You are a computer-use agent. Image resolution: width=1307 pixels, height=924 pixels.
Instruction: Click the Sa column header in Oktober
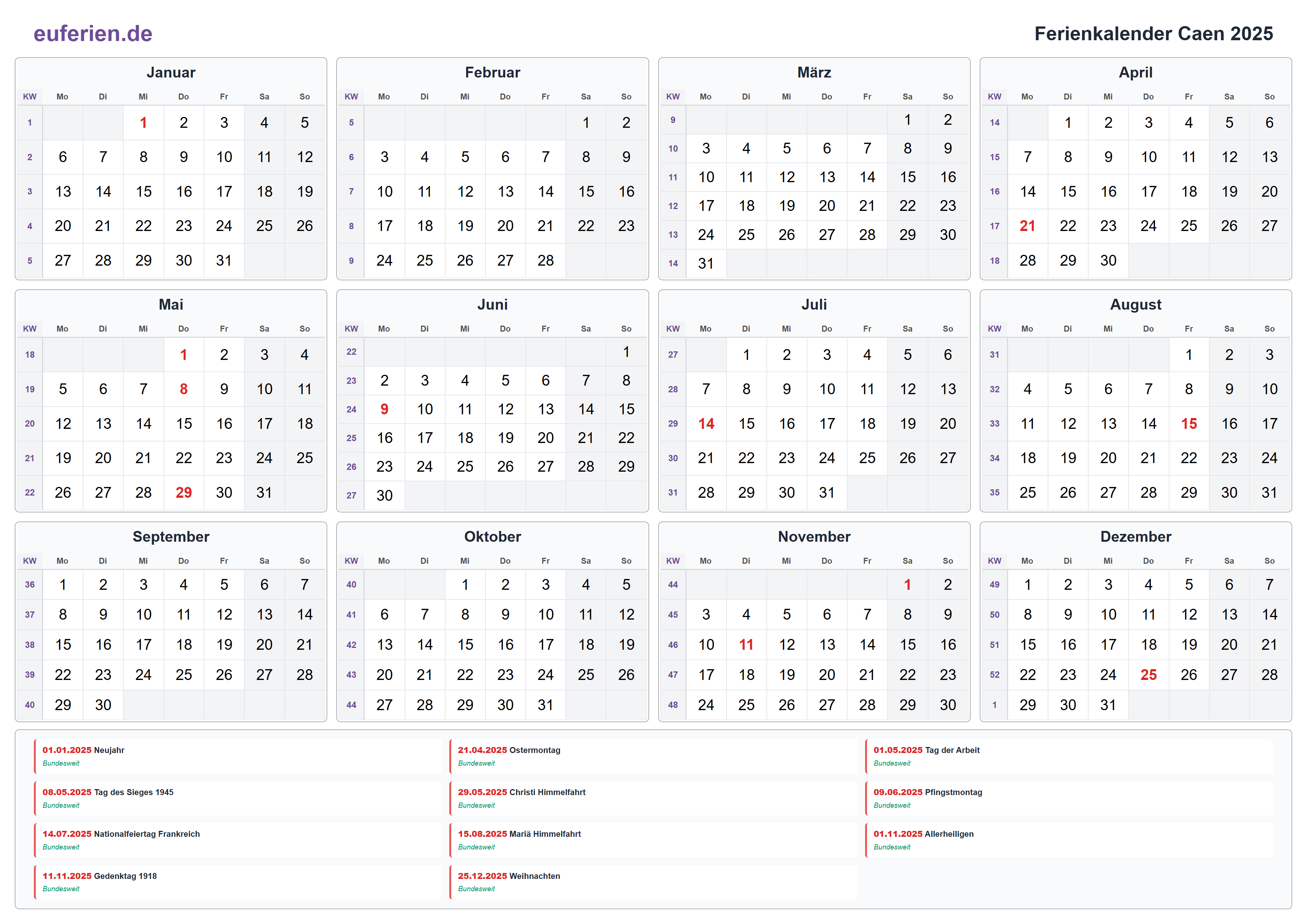point(586,561)
